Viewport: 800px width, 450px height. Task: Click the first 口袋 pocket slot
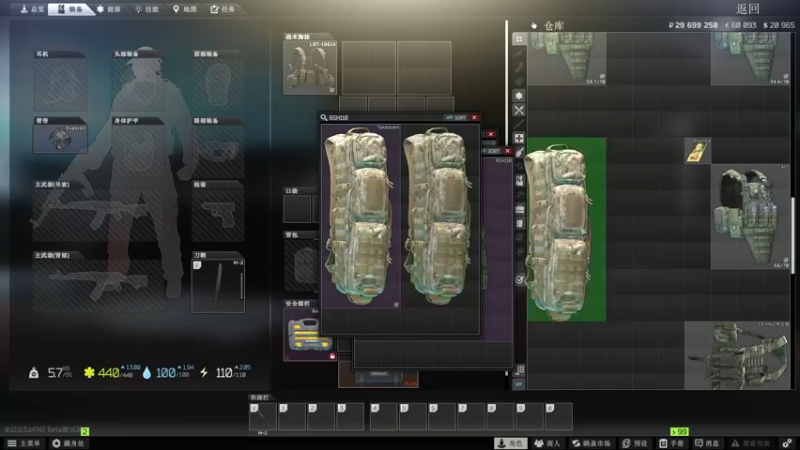297,209
